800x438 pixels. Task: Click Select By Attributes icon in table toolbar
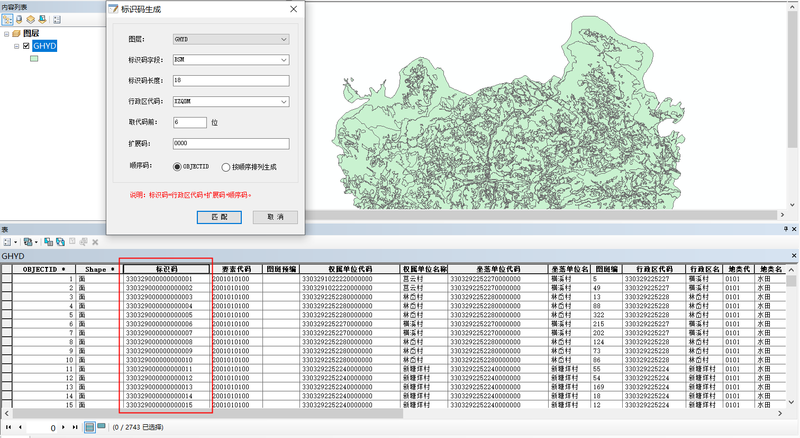pyautogui.click(x=48, y=242)
